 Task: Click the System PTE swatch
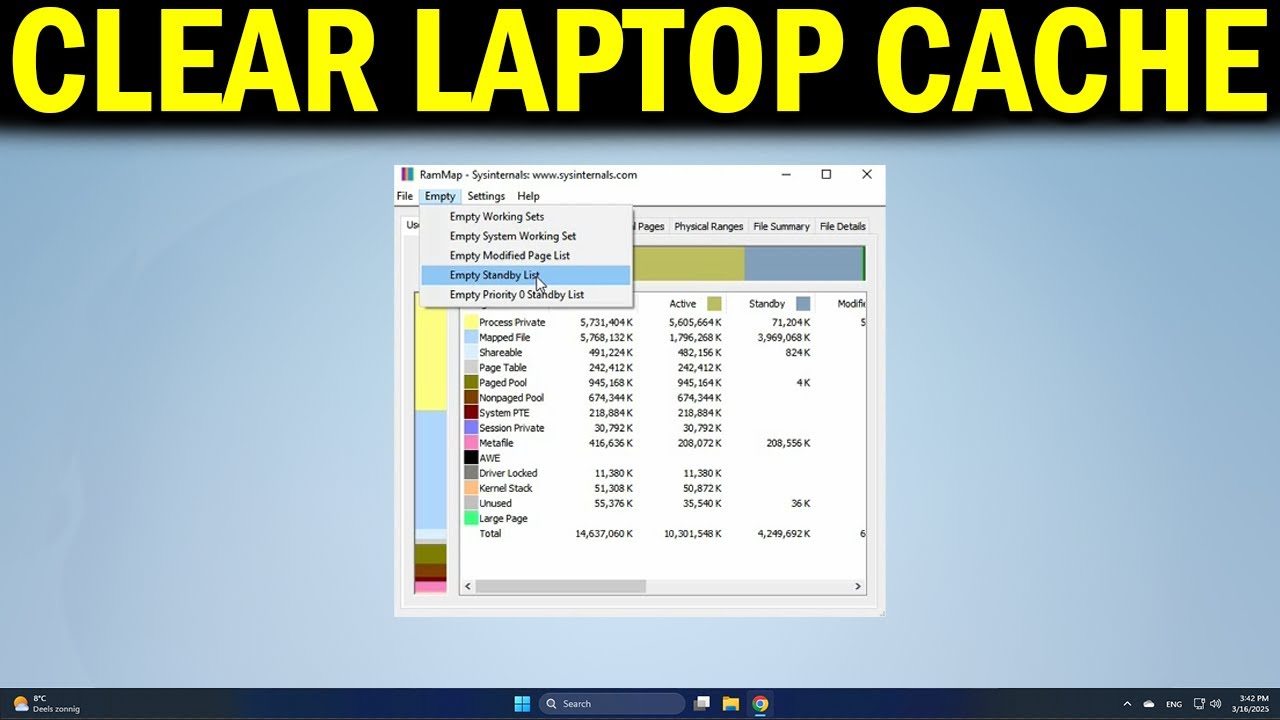471,412
